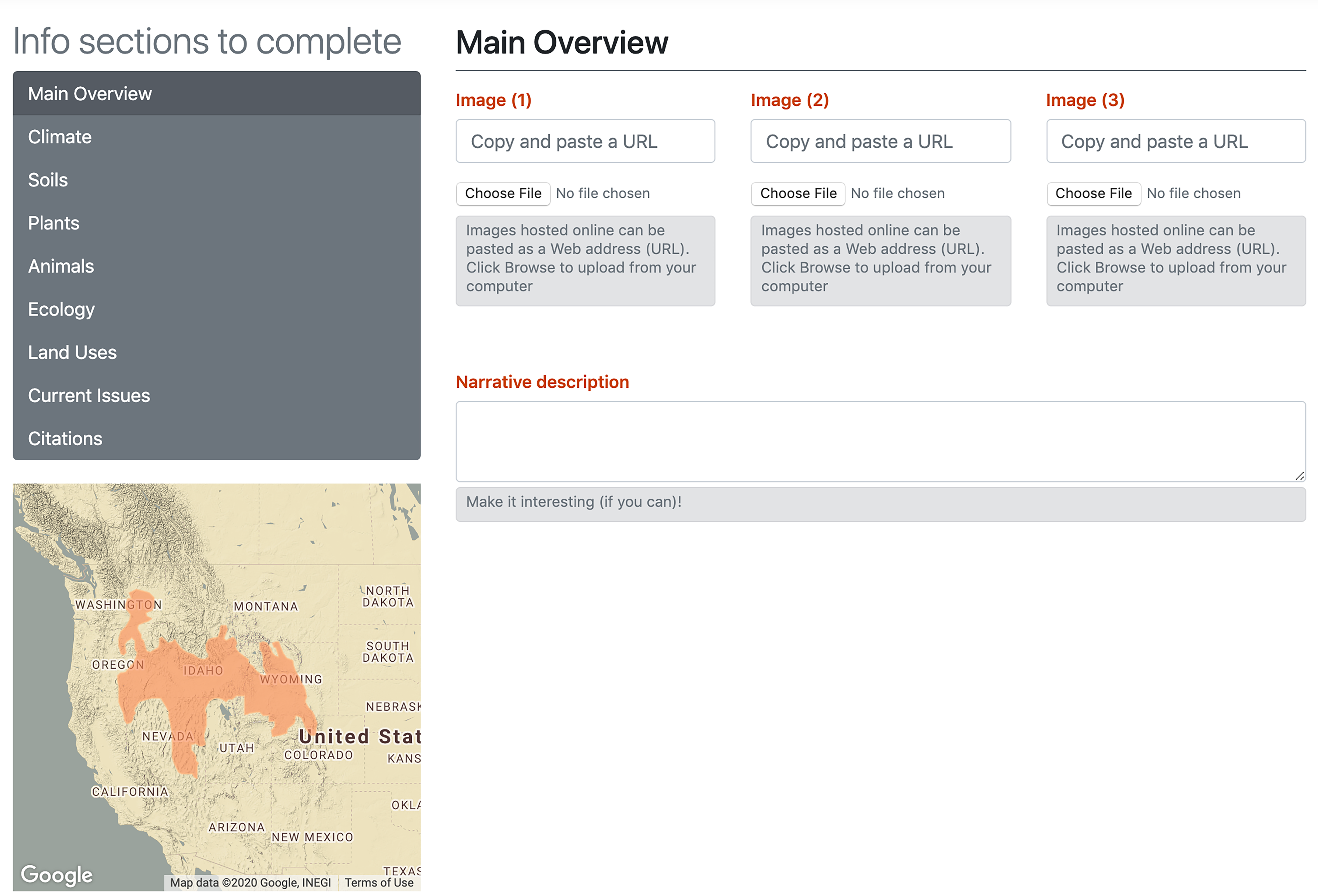Open the Climate section
Screen dimensions: 1318x896
[217, 137]
